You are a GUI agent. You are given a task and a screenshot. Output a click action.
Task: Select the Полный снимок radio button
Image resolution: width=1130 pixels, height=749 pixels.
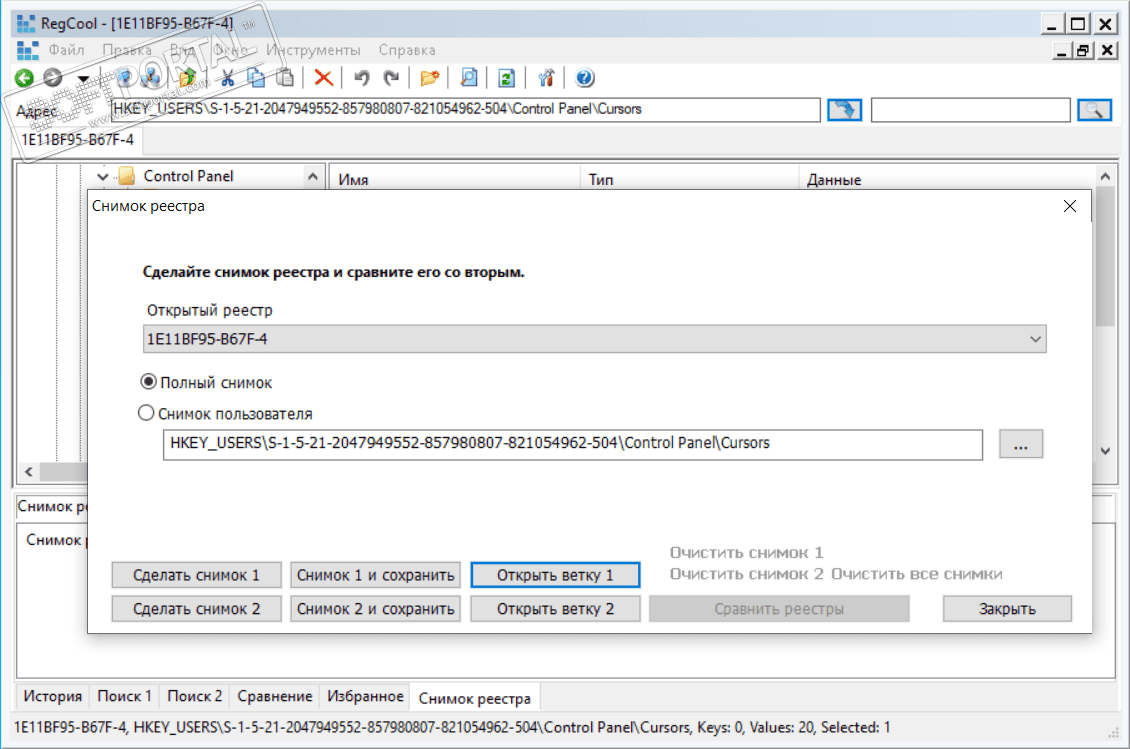(x=148, y=381)
